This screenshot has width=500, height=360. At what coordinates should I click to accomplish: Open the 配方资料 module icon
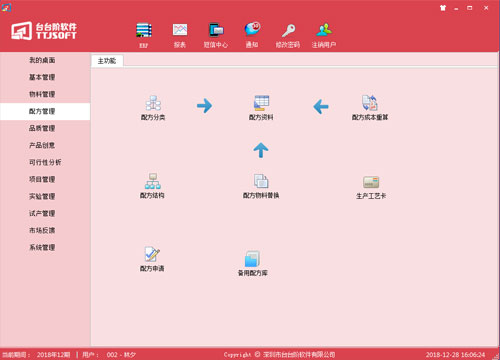pyautogui.click(x=261, y=103)
